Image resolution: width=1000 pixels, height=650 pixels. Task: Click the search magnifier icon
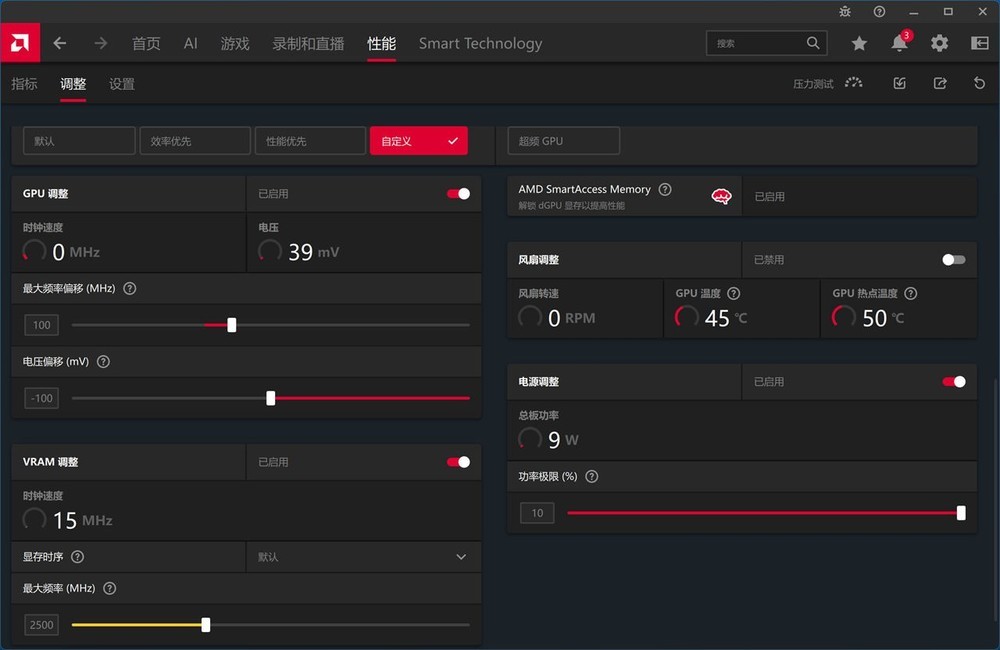[x=812, y=43]
